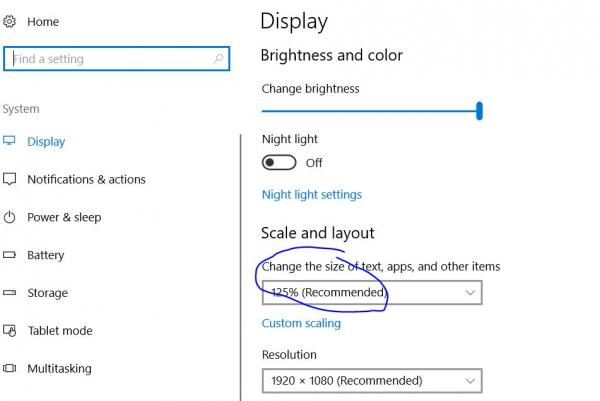
Task: Select Power & sleep in sidebar
Action: (64, 217)
